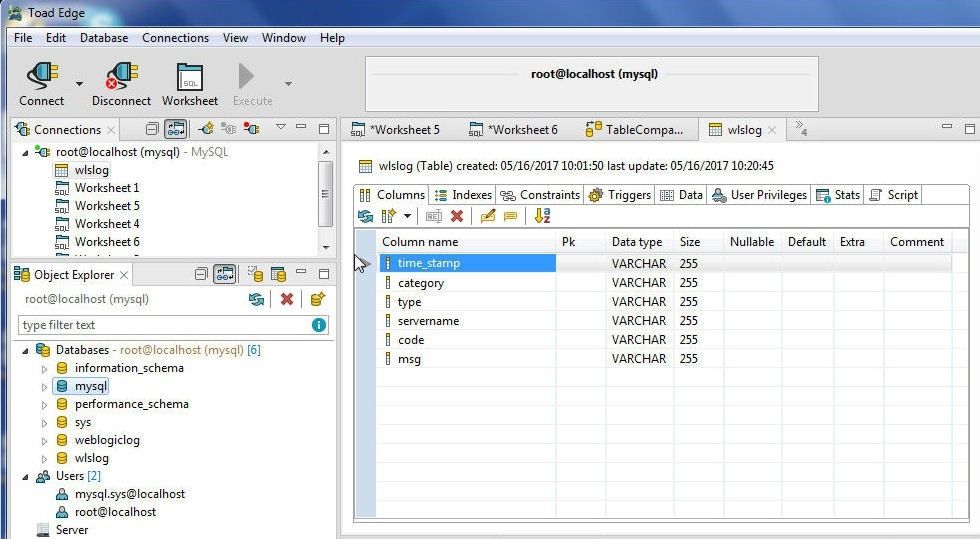Screen dimensions: 980x539
Task: Click the blue info icon in filter box
Action: [319, 325]
